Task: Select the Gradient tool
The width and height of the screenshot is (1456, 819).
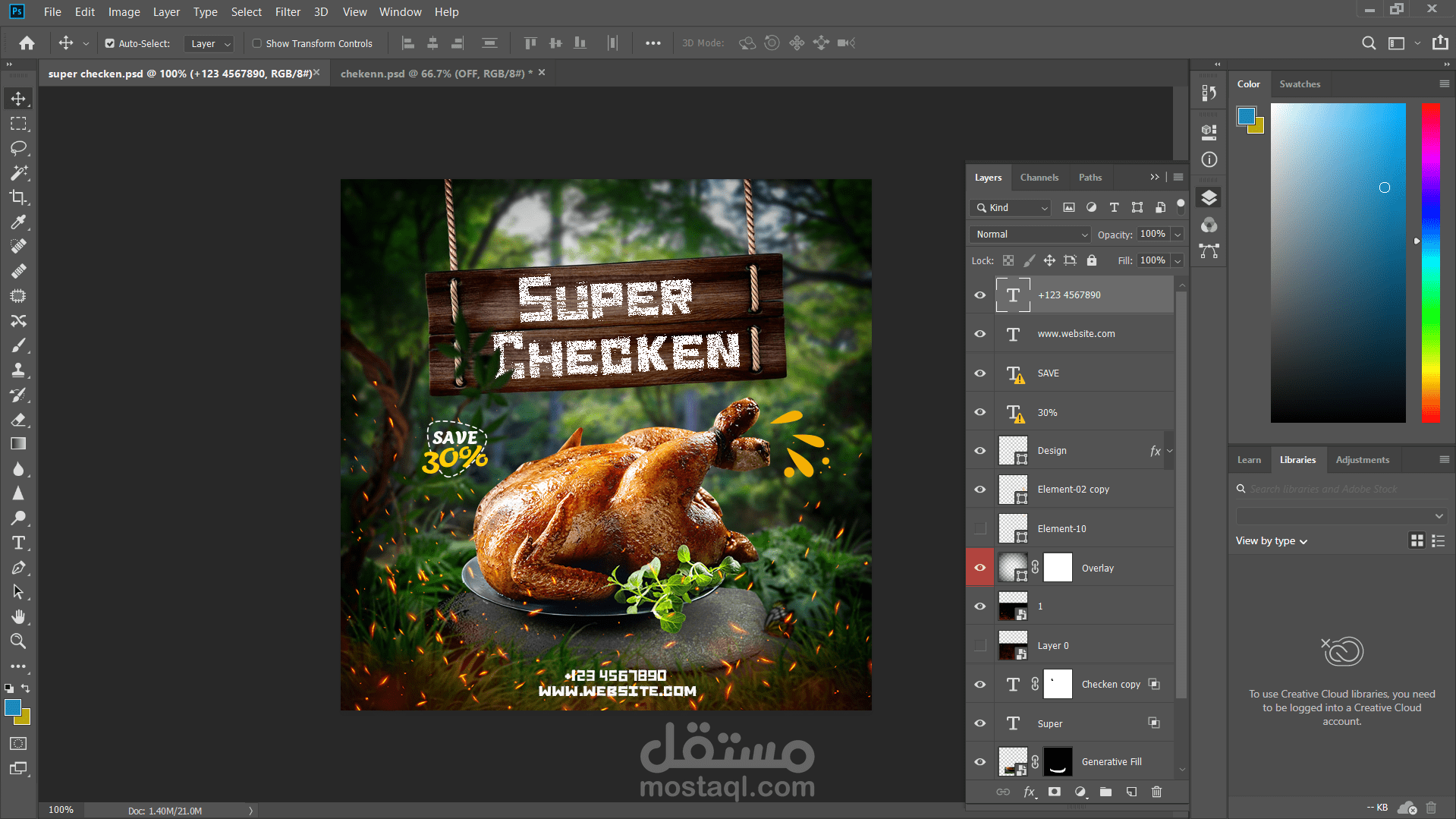Action: (x=18, y=444)
